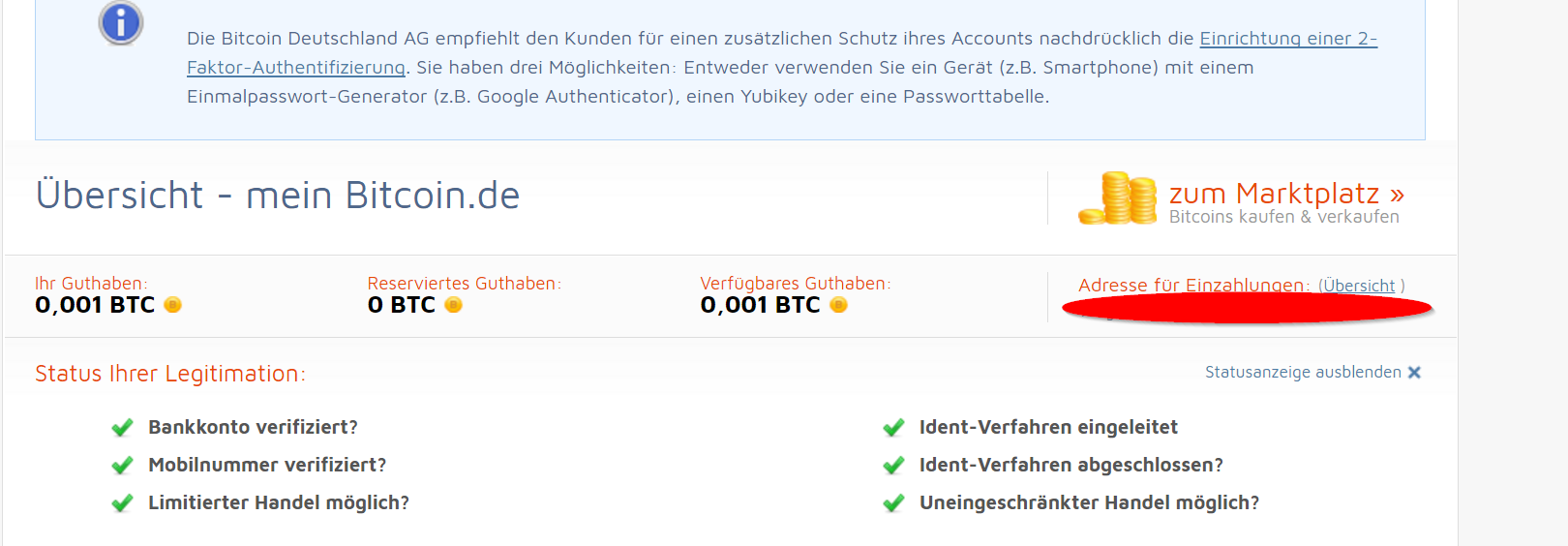Click the blue info icon
This screenshot has height=546, width=1568.
(x=121, y=22)
